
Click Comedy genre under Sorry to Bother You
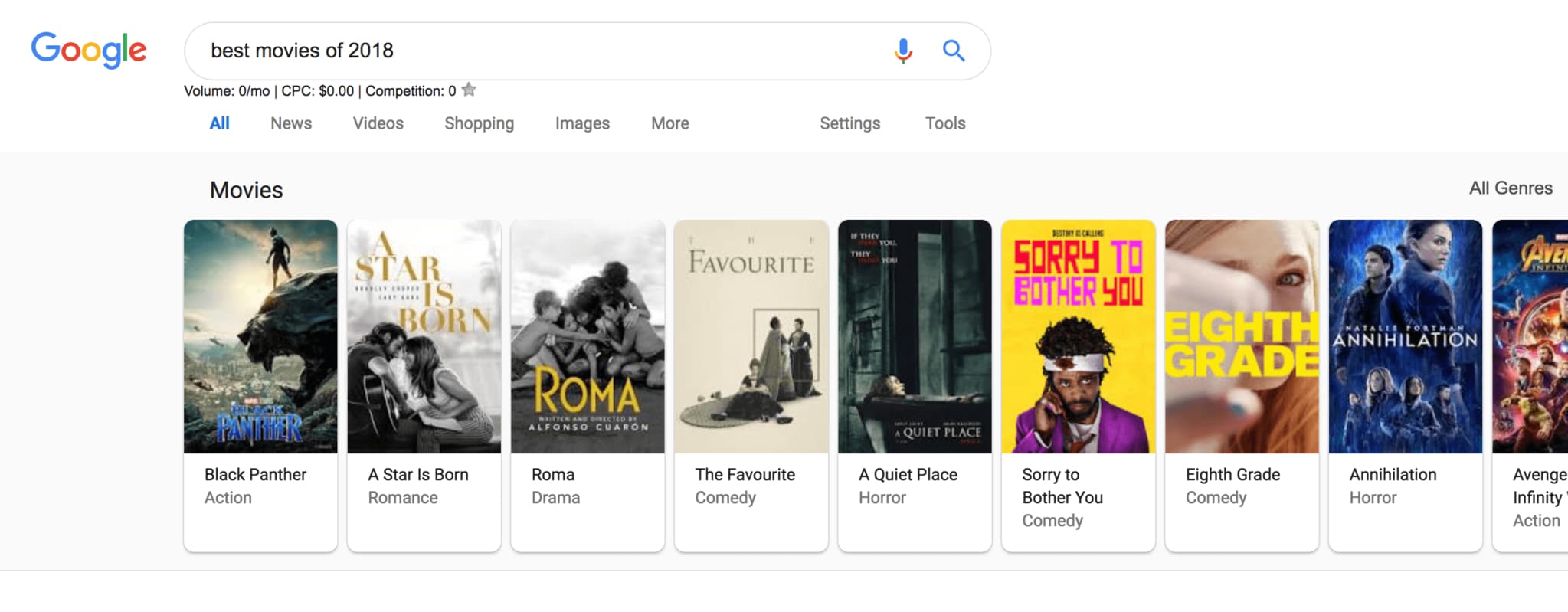(x=1052, y=521)
